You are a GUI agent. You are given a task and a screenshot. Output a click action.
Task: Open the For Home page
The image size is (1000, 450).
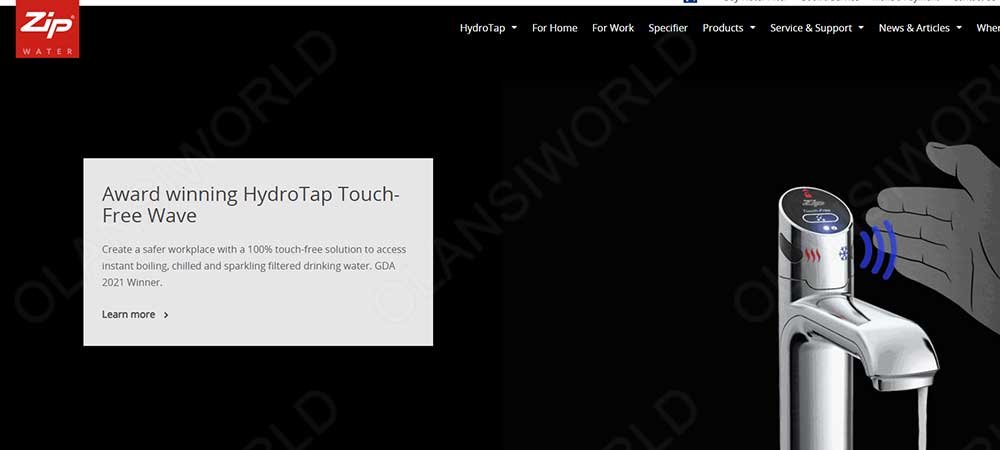pyautogui.click(x=554, y=28)
